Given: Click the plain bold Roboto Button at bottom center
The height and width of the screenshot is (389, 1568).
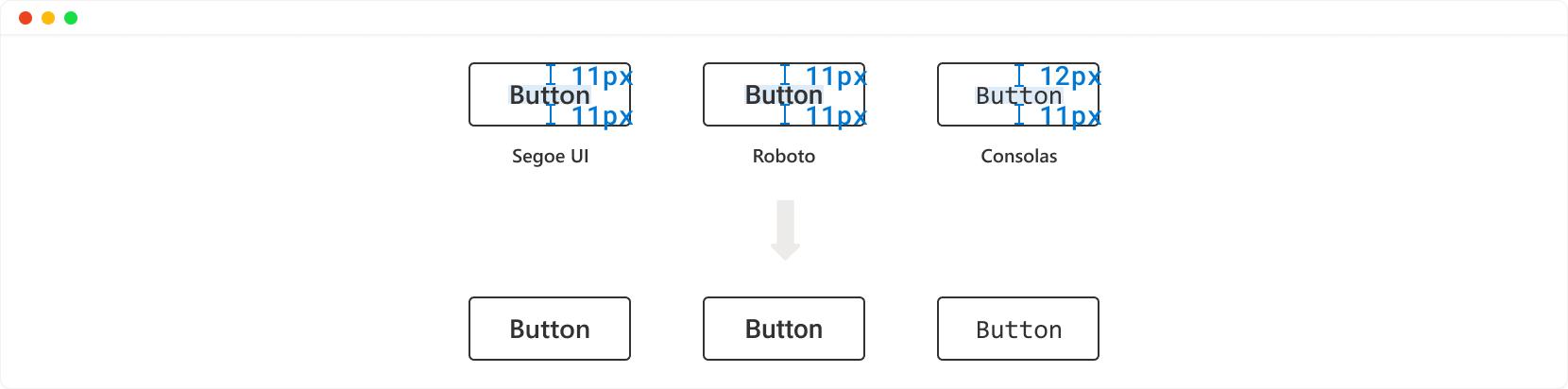Looking at the screenshot, I should point(784,329).
